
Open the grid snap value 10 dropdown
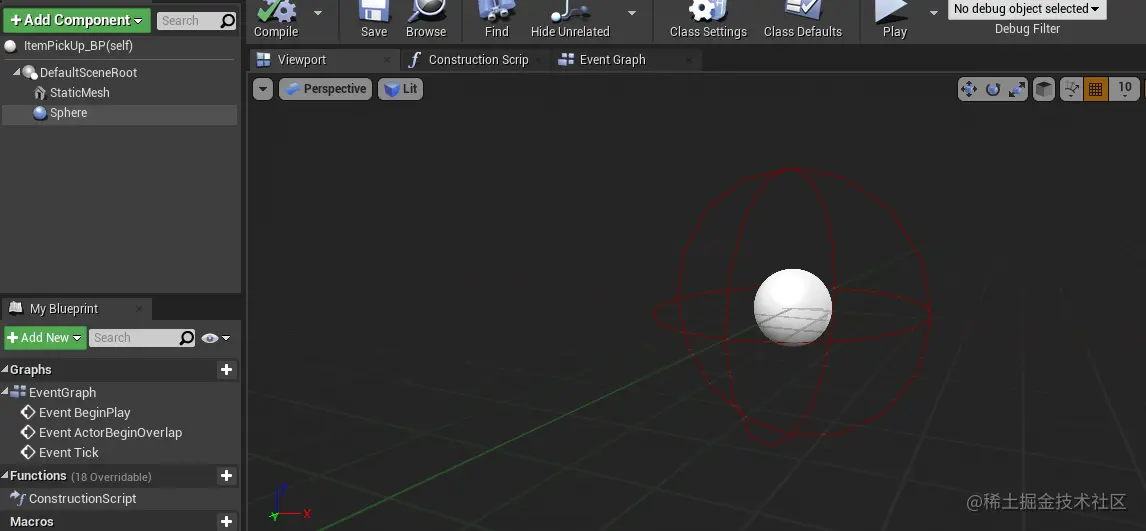point(1125,89)
